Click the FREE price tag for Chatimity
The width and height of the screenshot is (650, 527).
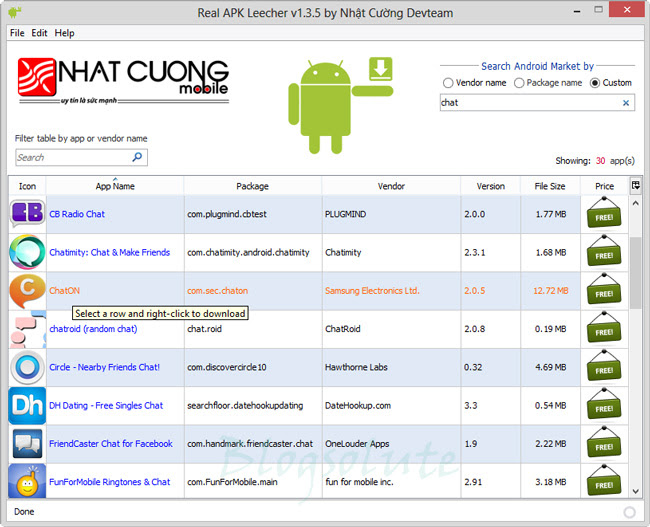coord(604,251)
